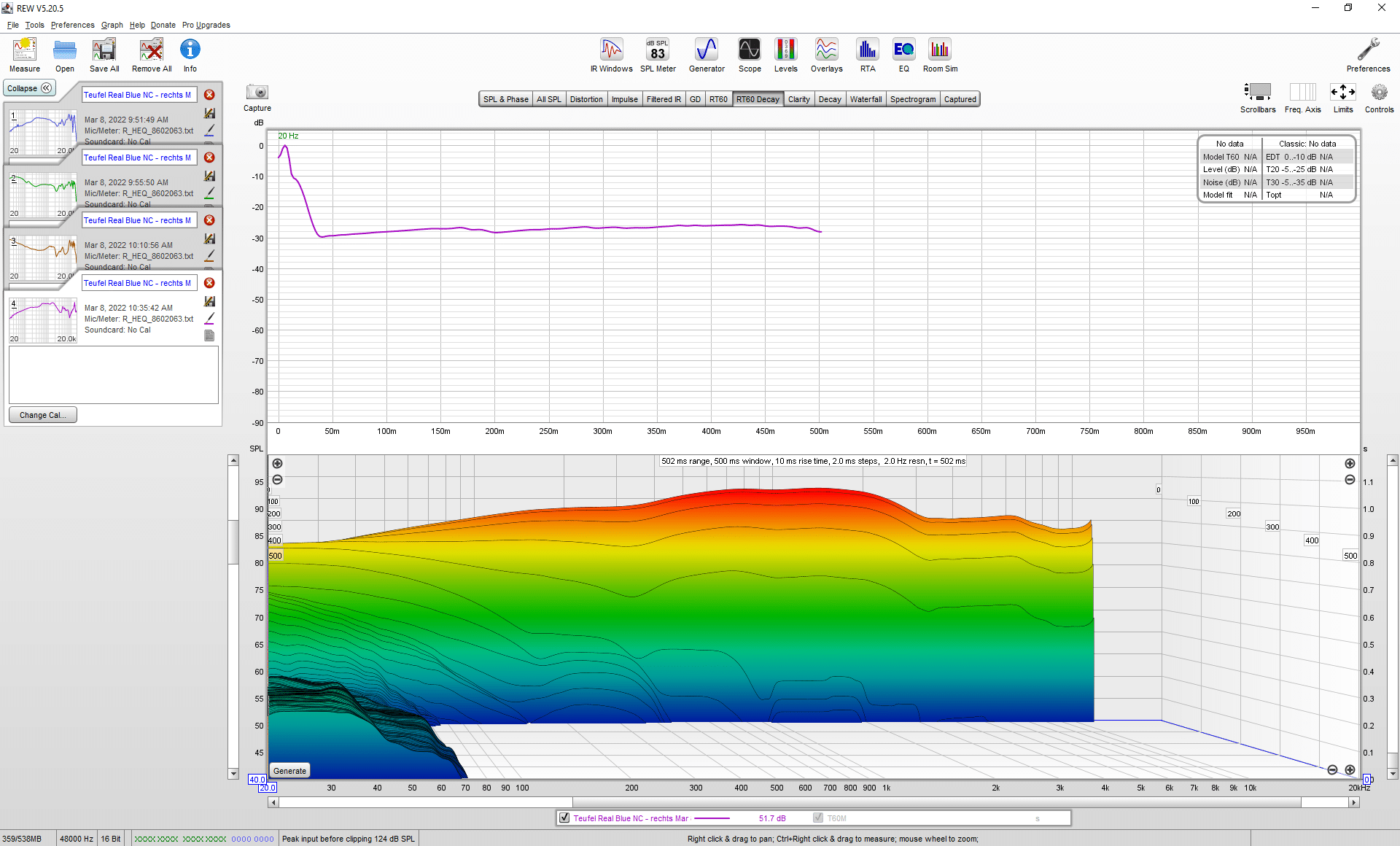The image size is (1400, 846).
Task: Select the Captured tab
Action: 960,99
